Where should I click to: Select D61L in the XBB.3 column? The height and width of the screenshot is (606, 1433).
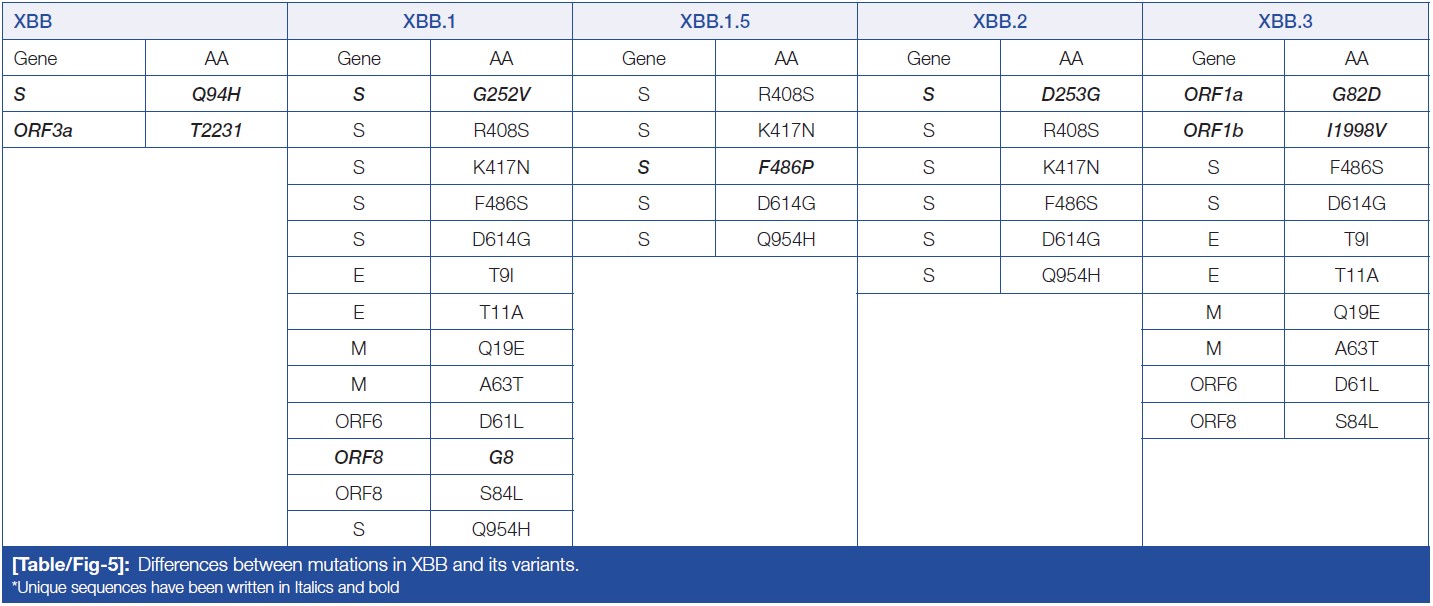tap(1356, 385)
